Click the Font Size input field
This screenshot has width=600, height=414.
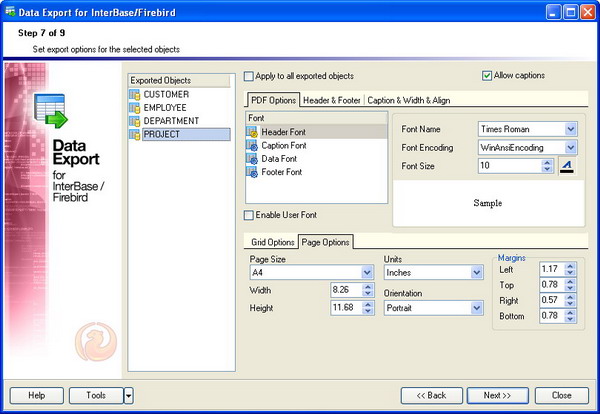point(509,166)
